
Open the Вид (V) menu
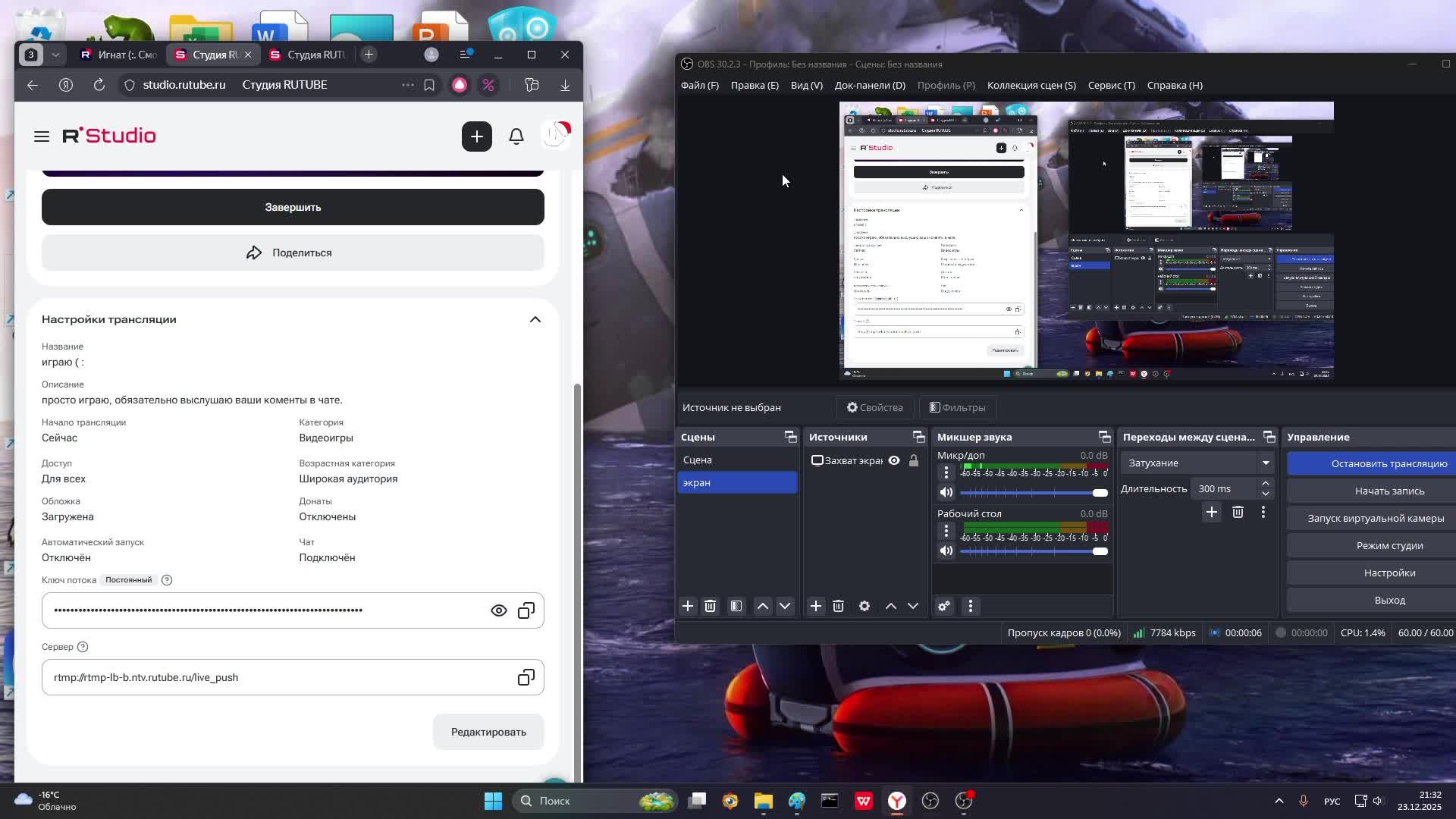(x=806, y=85)
